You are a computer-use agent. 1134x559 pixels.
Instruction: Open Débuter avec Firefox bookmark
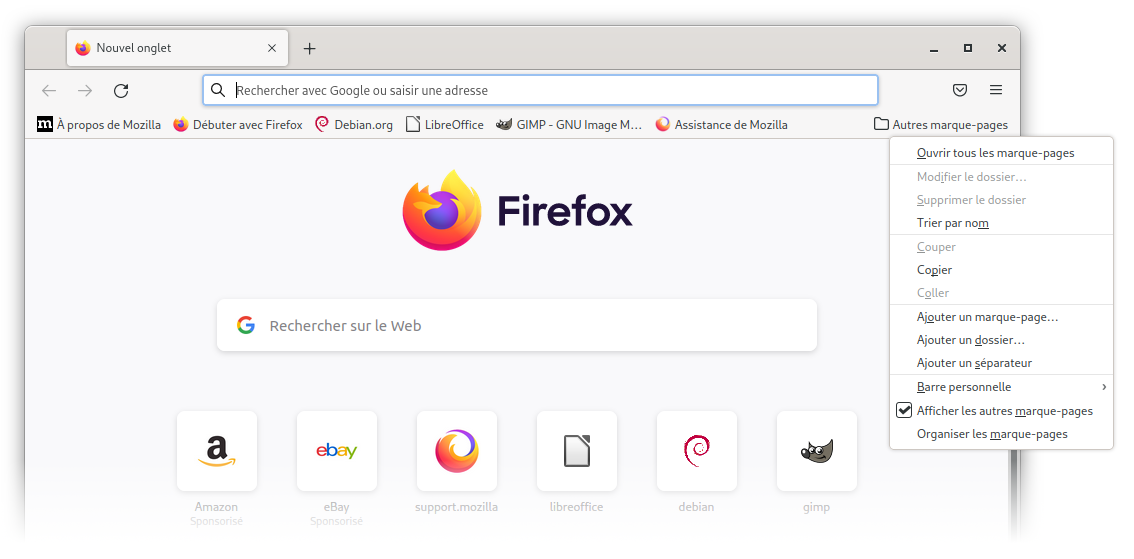point(238,124)
